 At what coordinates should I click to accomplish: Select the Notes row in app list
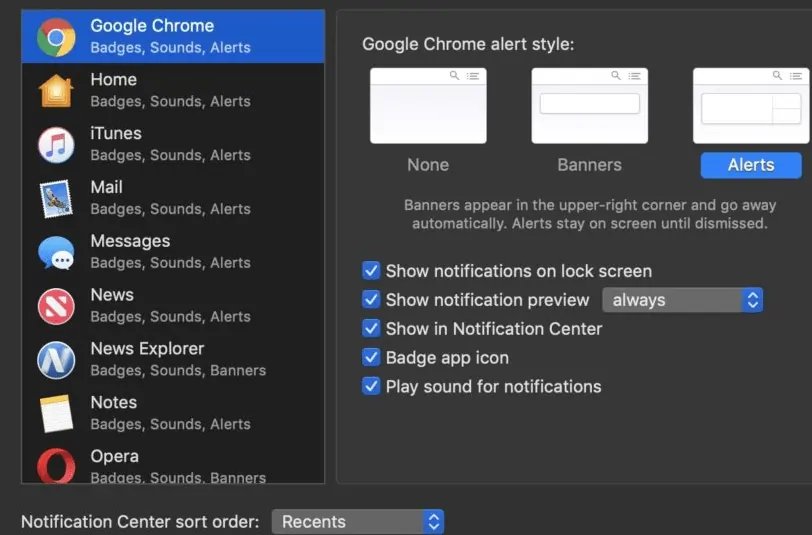(x=173, y=413)
